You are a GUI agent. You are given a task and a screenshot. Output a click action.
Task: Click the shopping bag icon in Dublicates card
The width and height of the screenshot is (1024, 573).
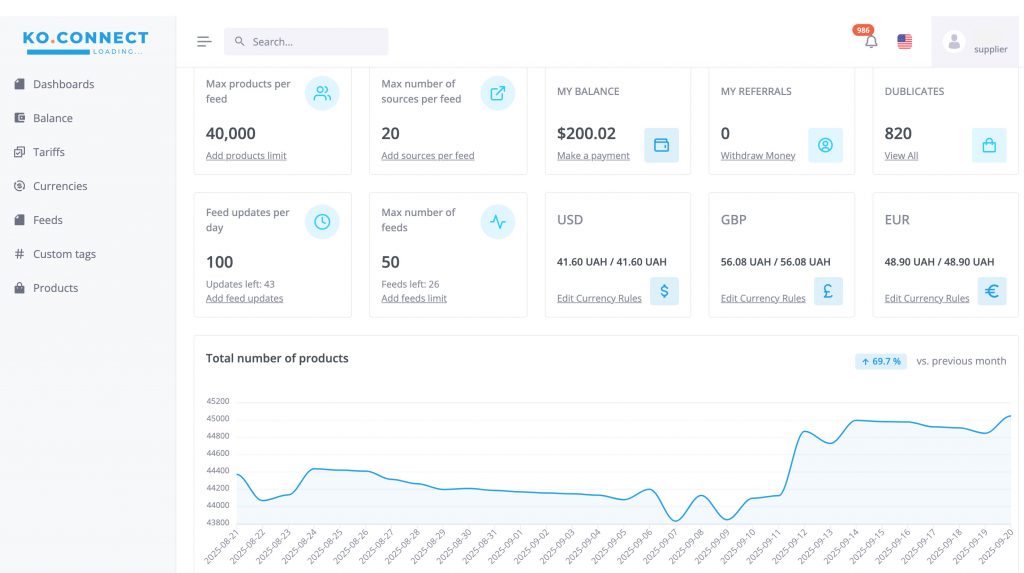point(988,145)
